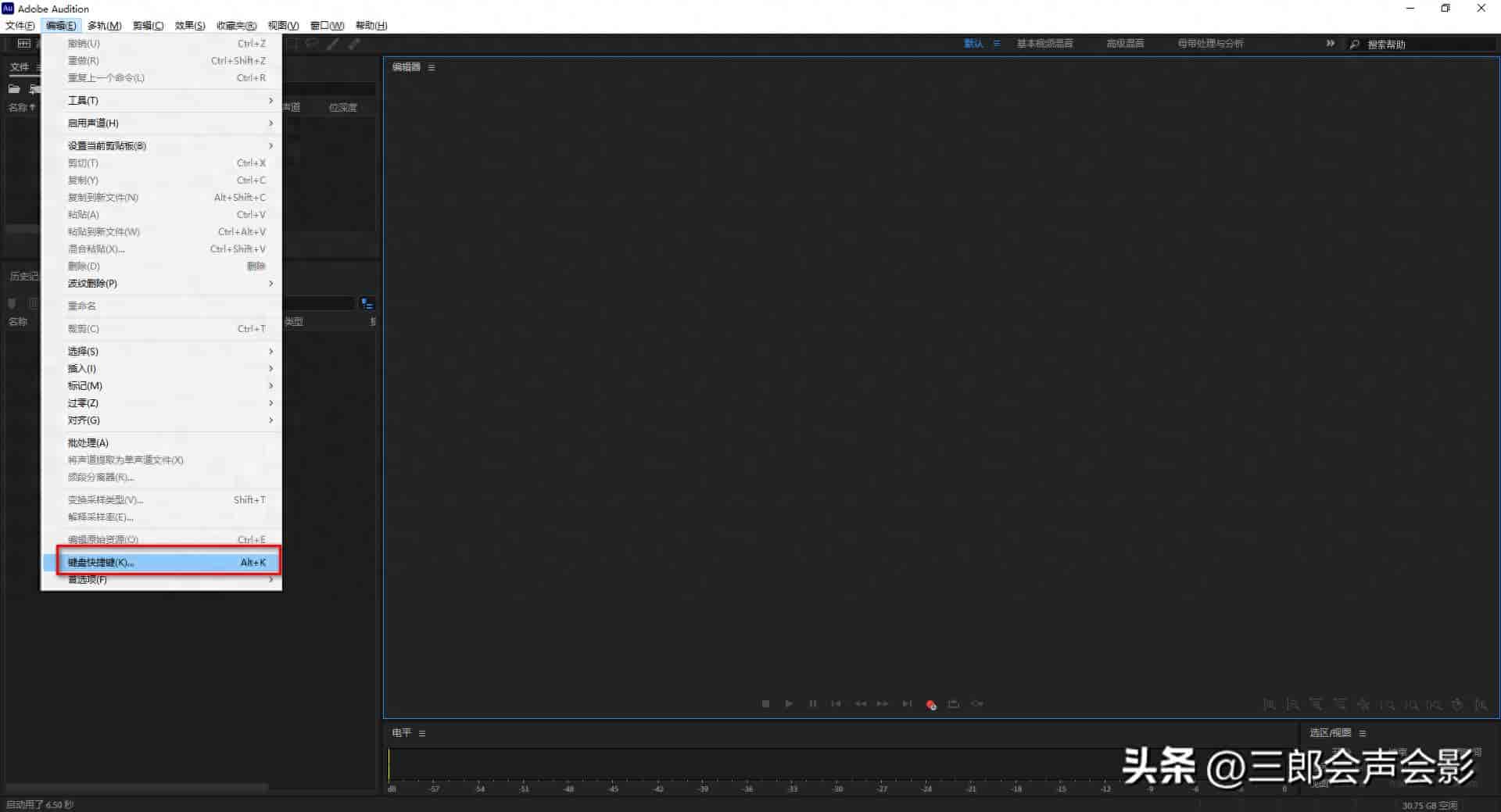
Task: Click status text 30.75 GB 空闲
Action: (1429, 806)
